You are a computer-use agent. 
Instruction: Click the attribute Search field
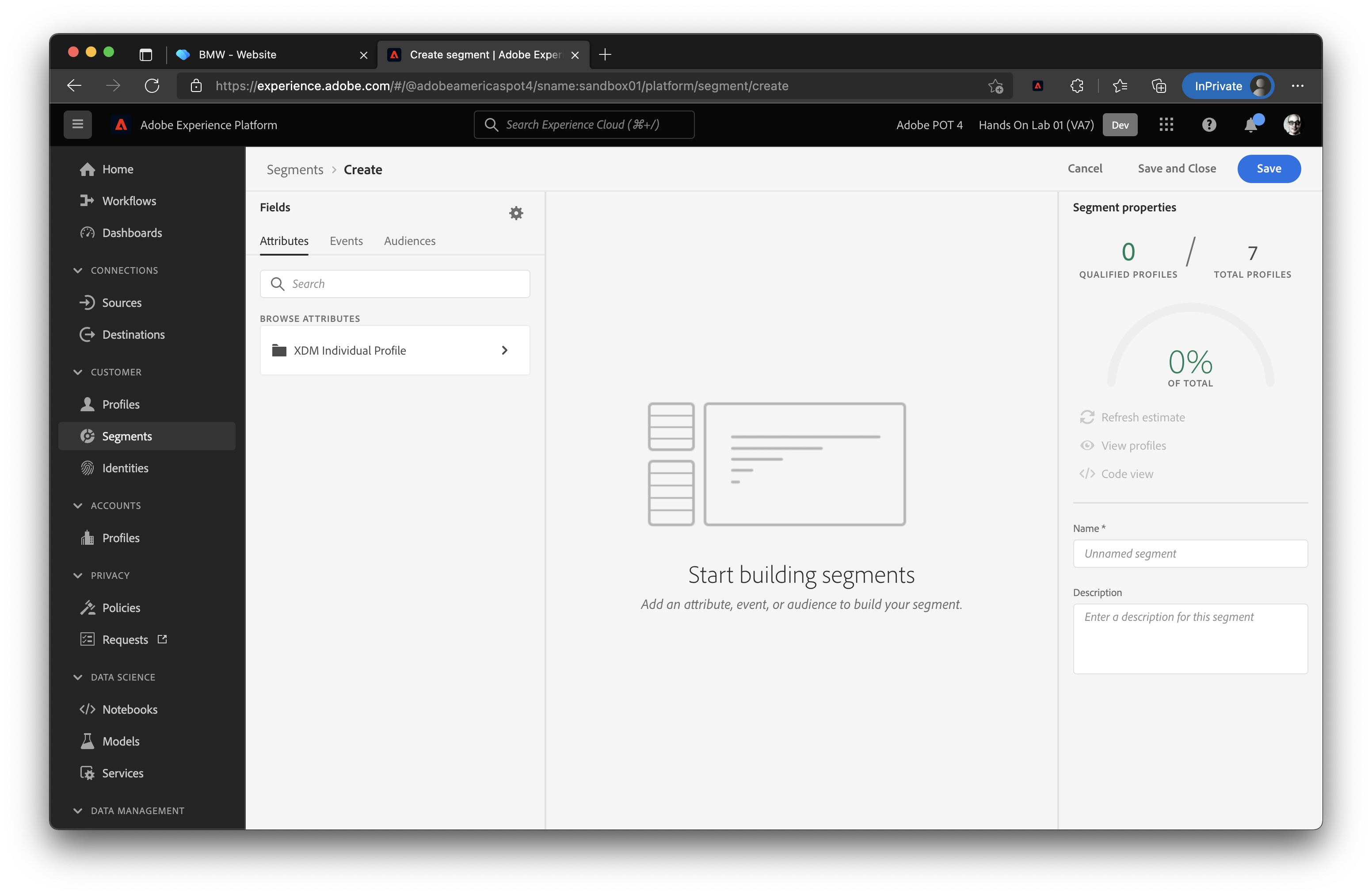tap(394, 284)
